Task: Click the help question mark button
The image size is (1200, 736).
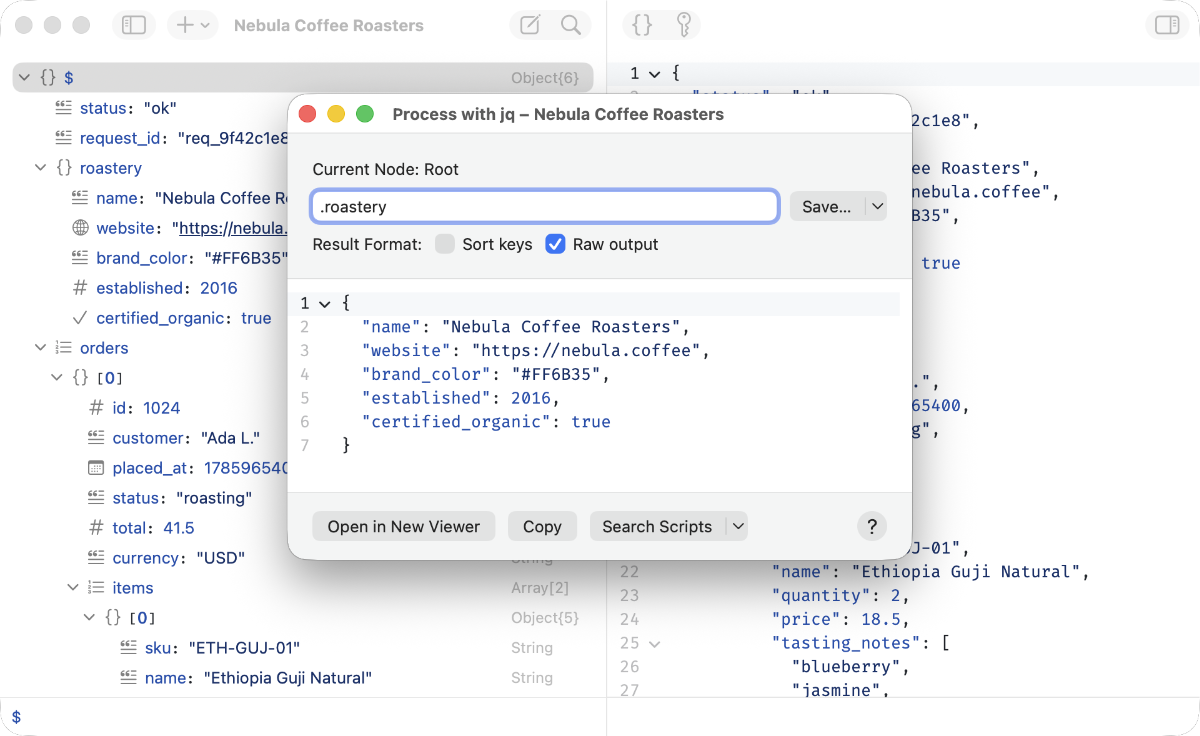Action: click(x=871, y=526)
